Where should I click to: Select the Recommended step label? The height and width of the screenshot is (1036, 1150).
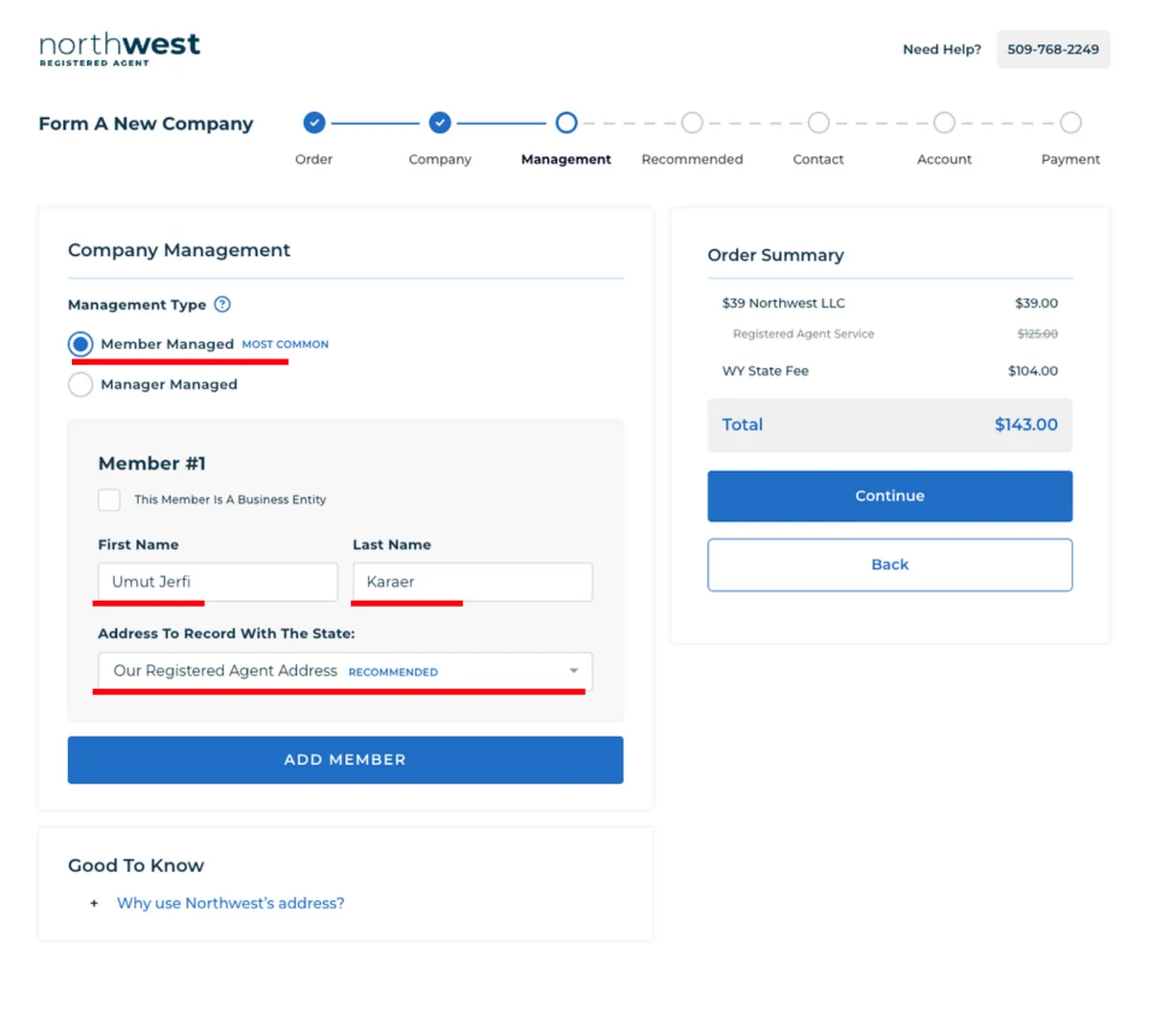[x=692, y=159]
